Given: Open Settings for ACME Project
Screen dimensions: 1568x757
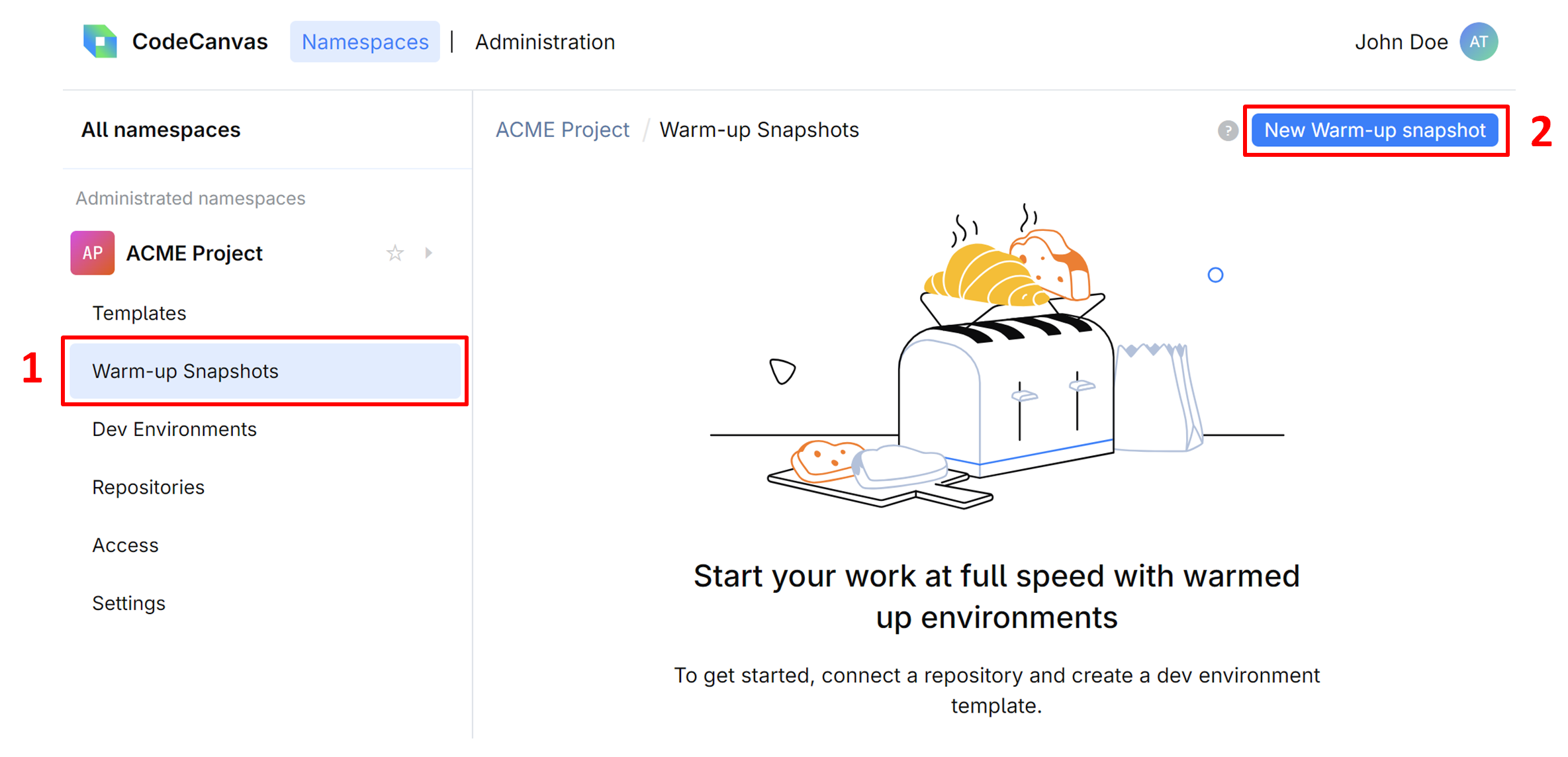Looking at the screenshot, I should tap(129, 603).
